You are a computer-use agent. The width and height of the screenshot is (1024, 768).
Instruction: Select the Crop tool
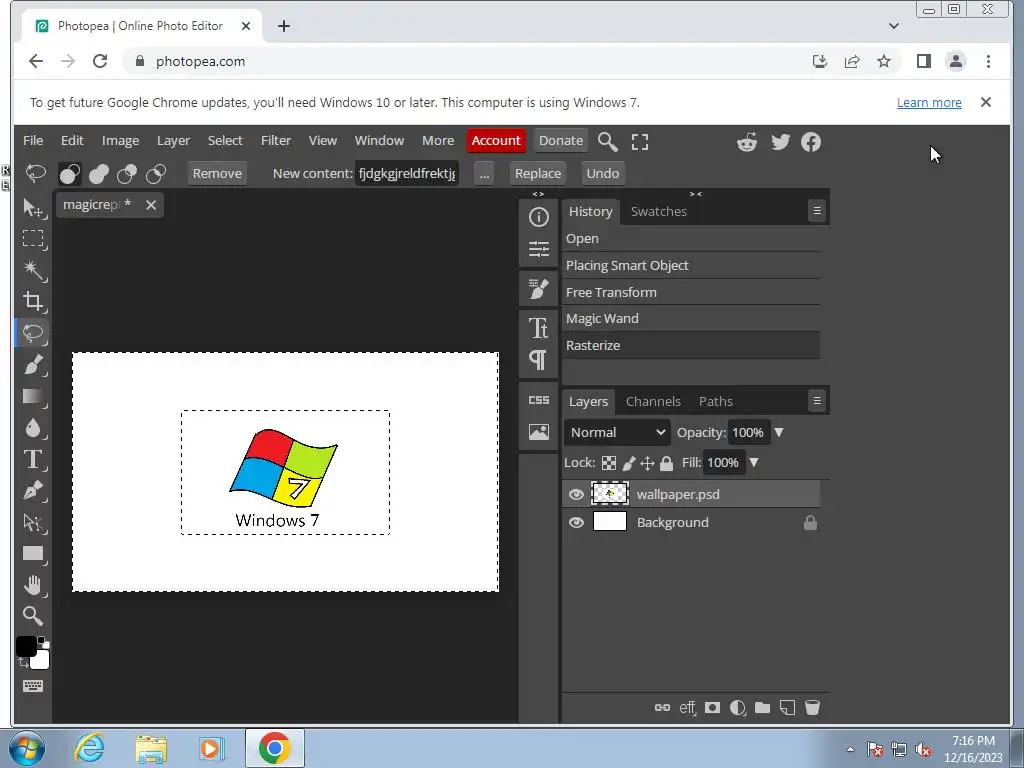pos(33,302)
